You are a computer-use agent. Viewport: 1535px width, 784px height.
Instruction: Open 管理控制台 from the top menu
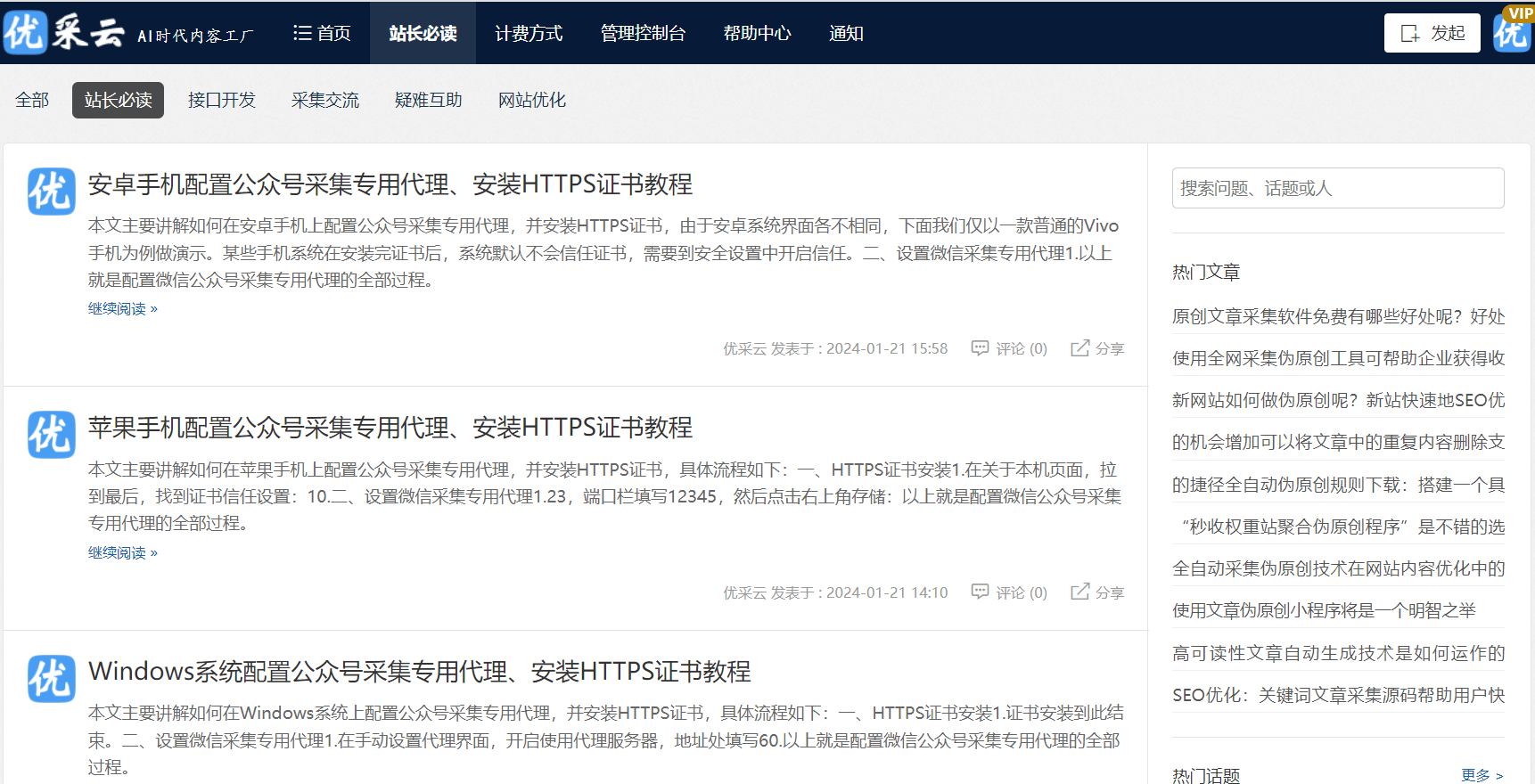pyautogui.click(x=643, y=33)
